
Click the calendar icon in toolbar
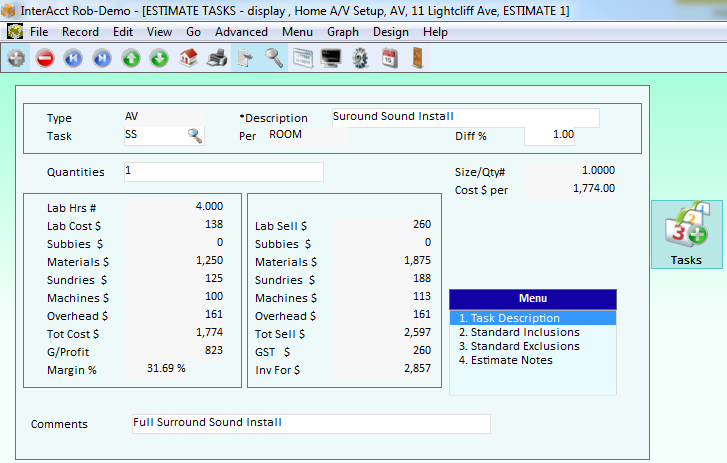tap(389, 58)
